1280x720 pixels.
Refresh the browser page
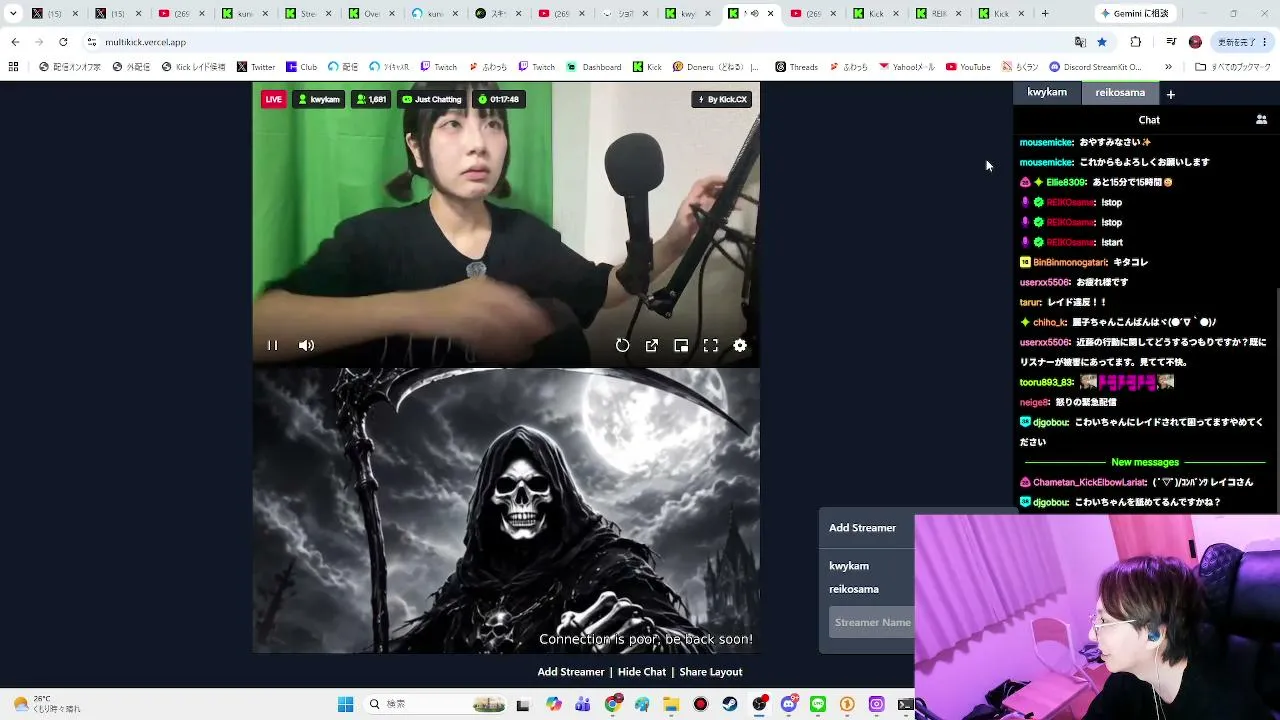coord(63,42)
